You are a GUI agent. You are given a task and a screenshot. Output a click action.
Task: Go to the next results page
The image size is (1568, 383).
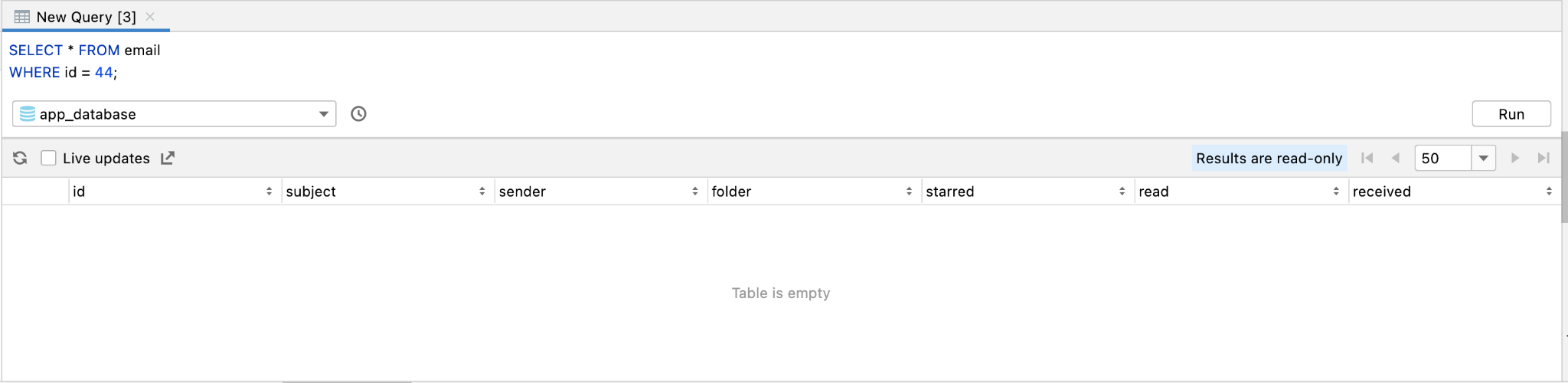[1514, 158]
